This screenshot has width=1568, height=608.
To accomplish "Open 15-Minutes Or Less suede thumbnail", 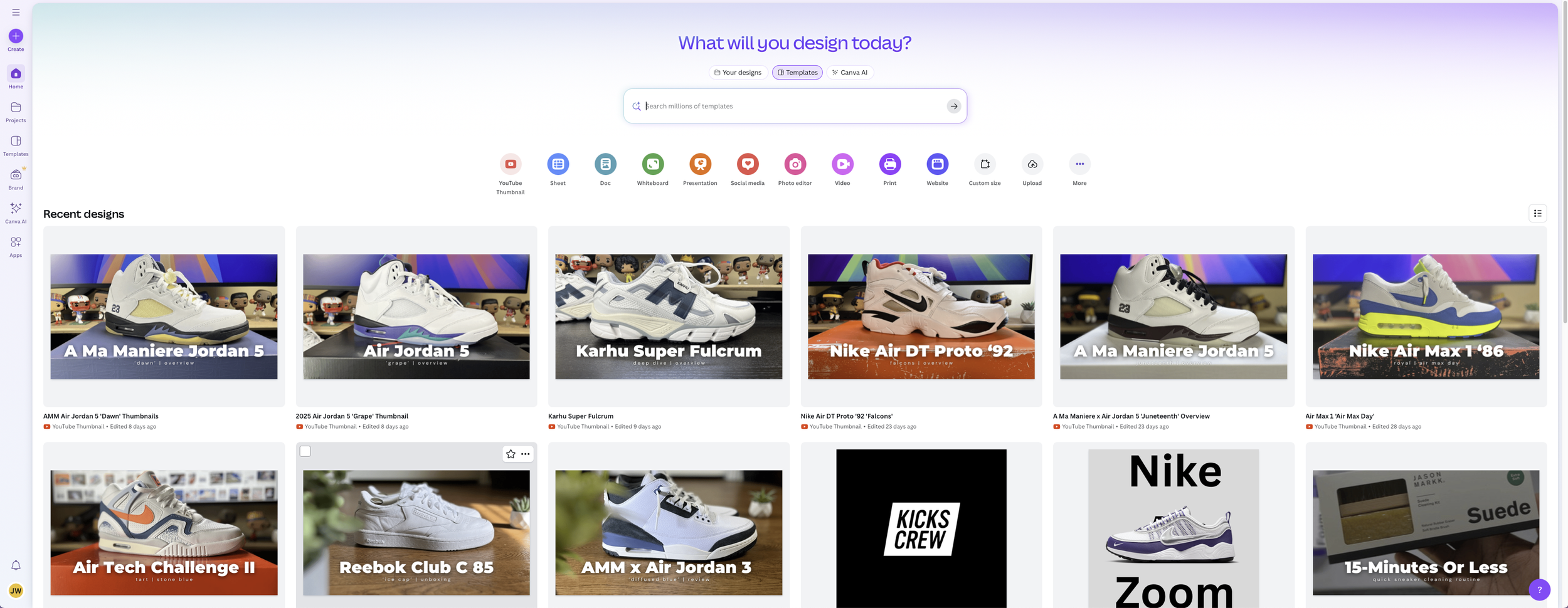I will (x=1426, y=525).
